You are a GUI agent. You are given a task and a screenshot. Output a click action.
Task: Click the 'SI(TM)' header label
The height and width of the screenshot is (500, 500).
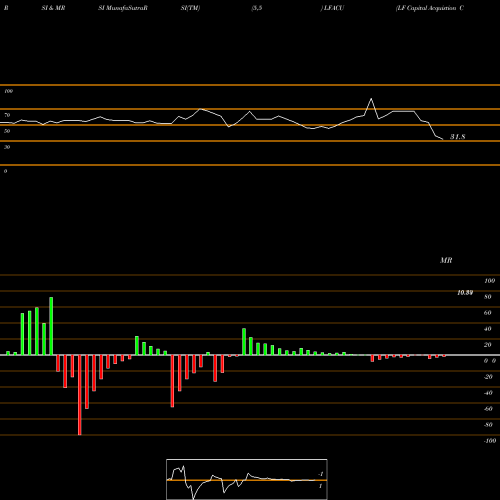pyautogui.click(x=190, y=8)
